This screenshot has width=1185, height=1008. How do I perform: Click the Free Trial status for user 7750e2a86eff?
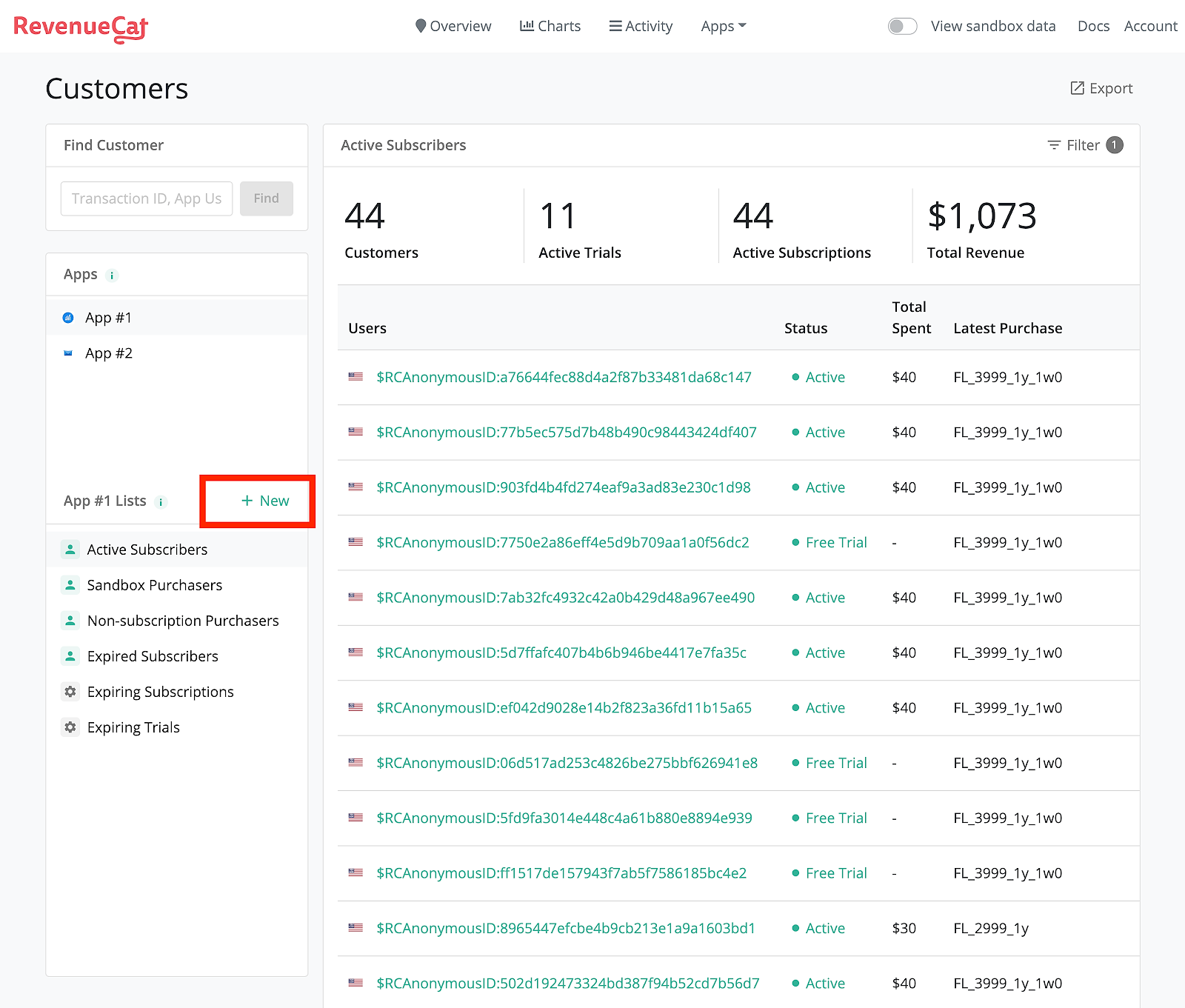pos(829,542)
